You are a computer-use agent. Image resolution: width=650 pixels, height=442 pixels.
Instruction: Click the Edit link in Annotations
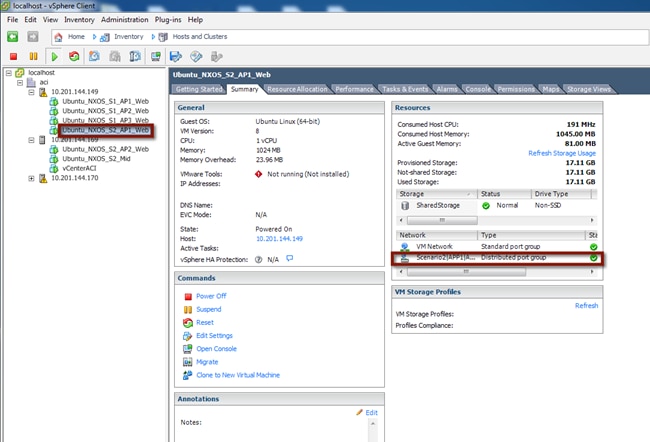[371, 413]
